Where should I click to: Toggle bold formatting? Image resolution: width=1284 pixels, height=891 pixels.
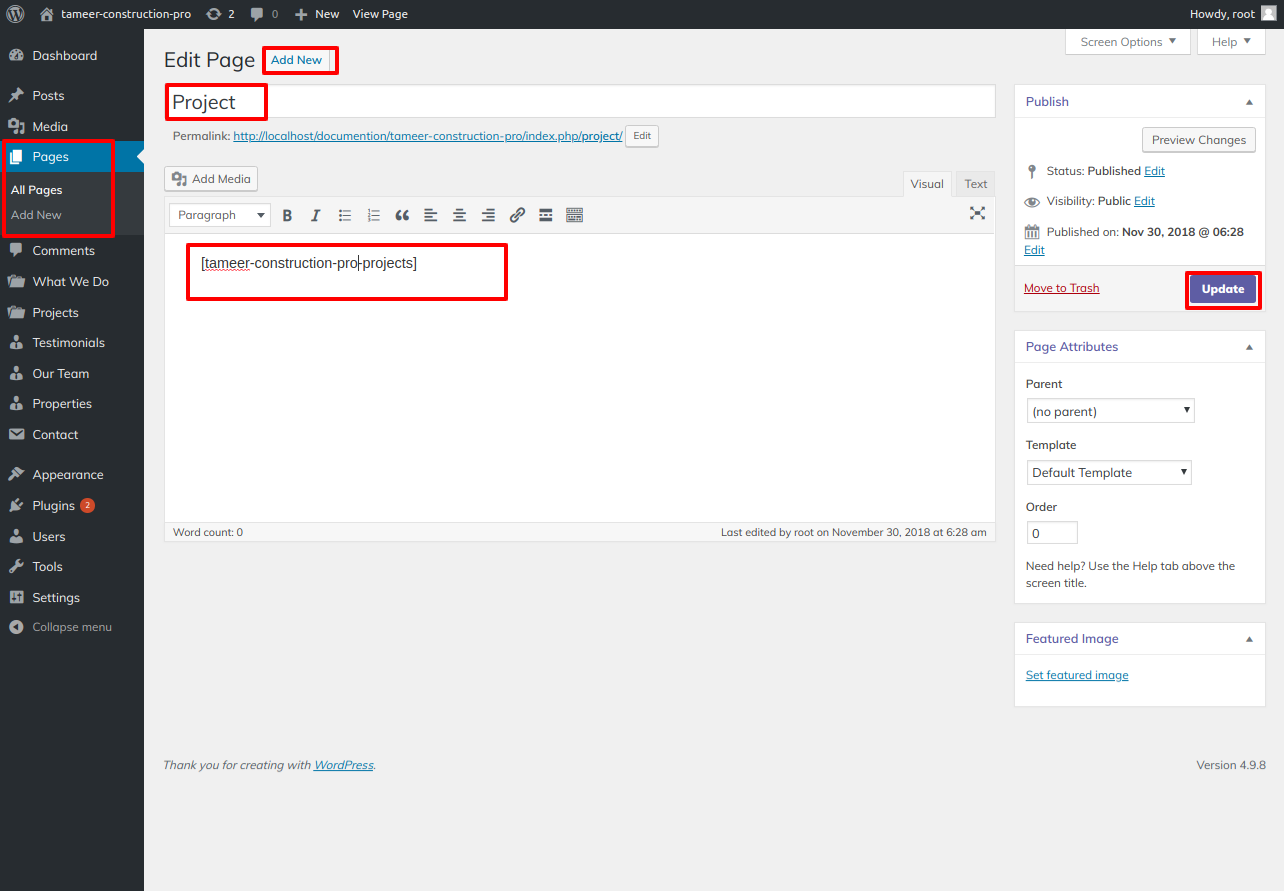[287, 215]
